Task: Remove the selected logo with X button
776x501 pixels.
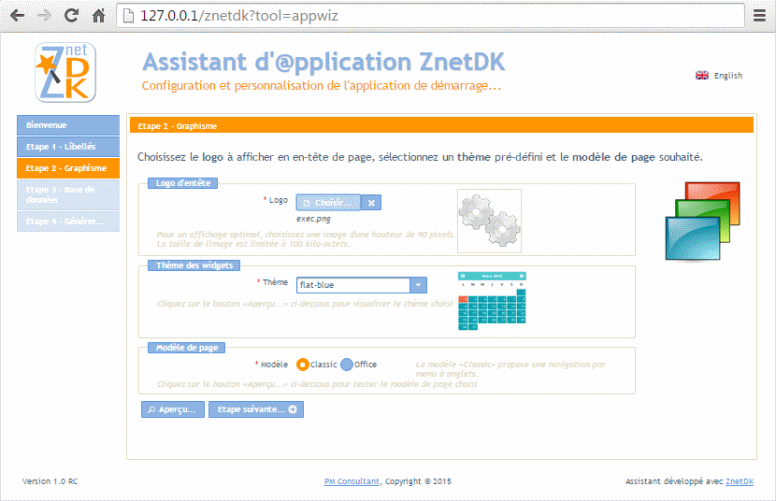Action: [x=371, y=202]
